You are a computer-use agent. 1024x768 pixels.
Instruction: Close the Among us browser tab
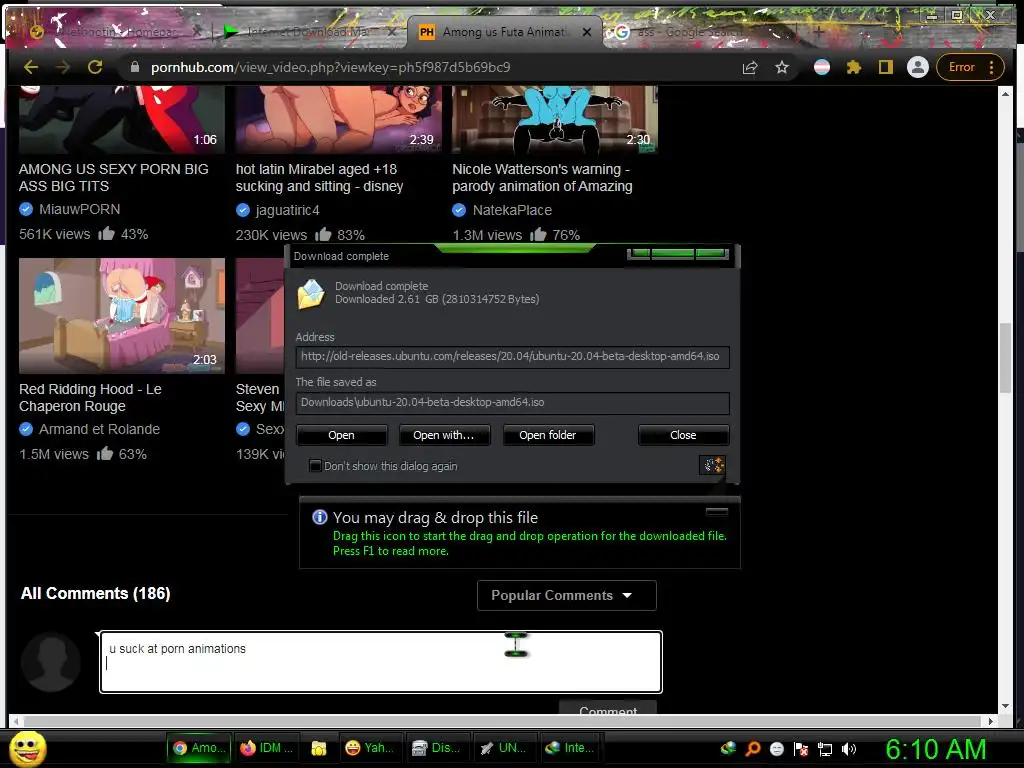(x=587, y=32)
